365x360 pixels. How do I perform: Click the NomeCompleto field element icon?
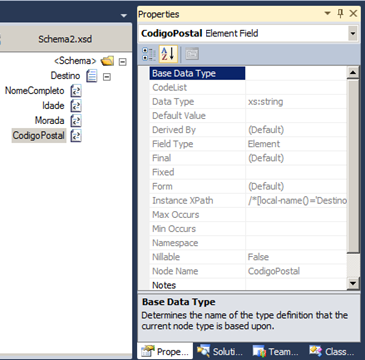(76, 91)
